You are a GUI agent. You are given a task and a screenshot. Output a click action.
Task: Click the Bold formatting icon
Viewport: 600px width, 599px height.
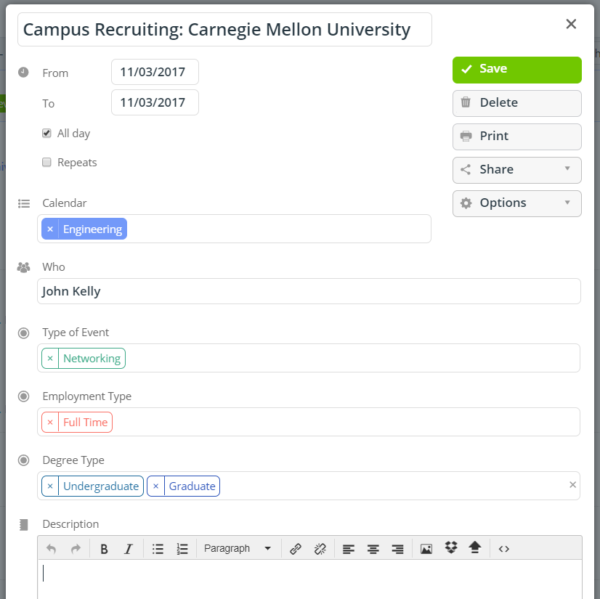(x=104, y=549)
